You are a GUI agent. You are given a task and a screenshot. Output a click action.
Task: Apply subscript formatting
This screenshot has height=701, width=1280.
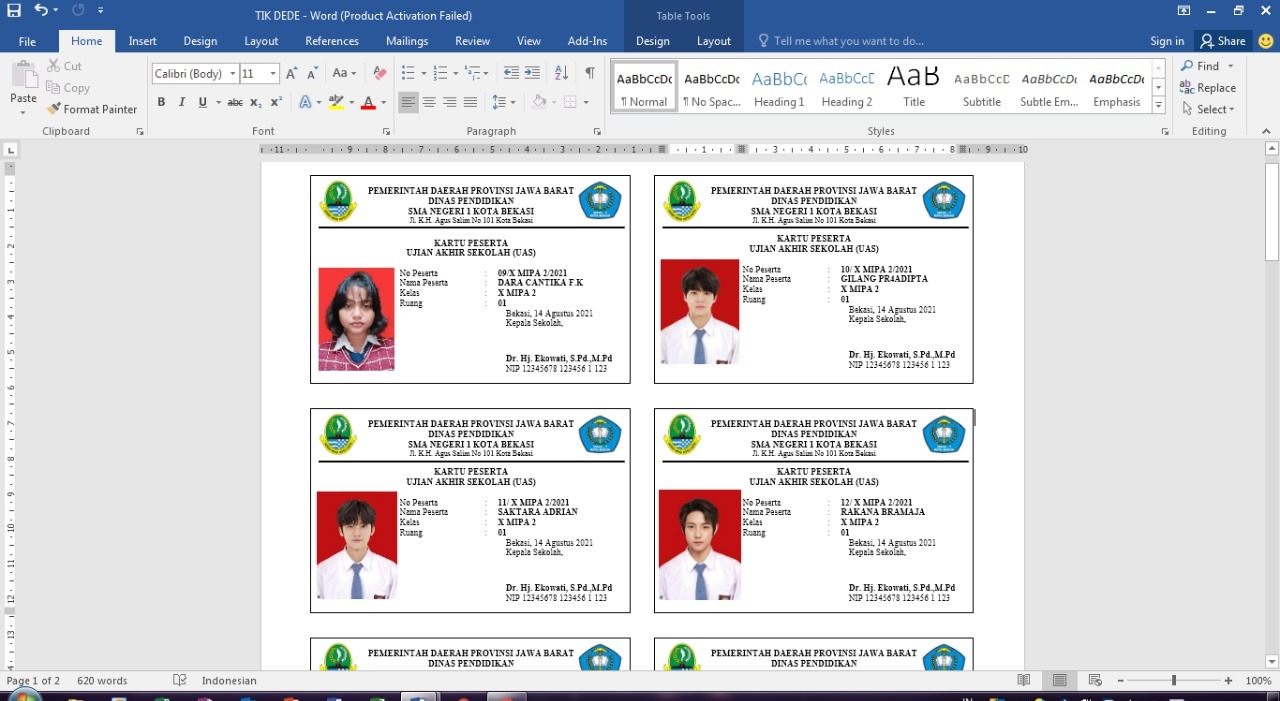pyautogui.click(x=256, y=102)
